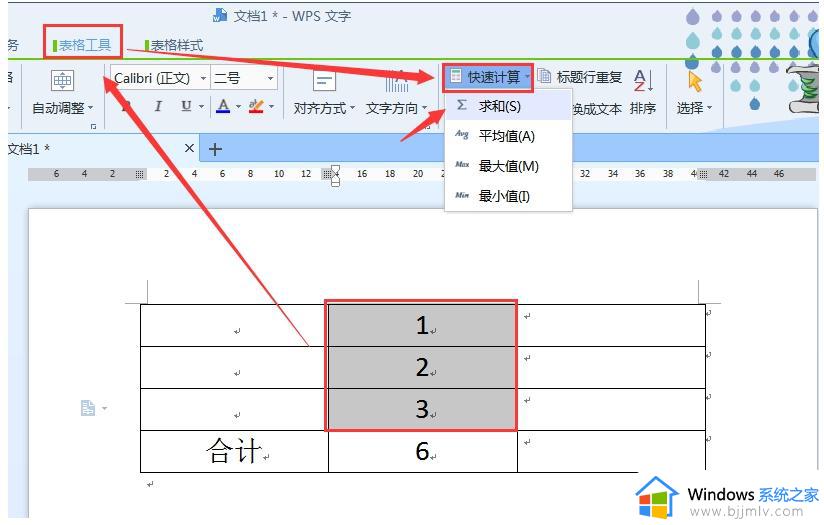The image size is (824, 525).
Task: Apply the text highlight color
Action: coord(256,106)
